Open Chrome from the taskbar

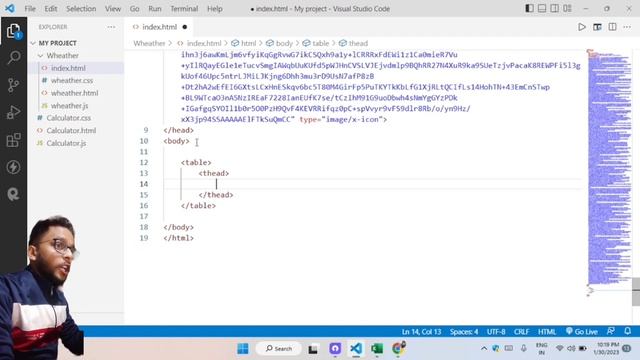(398, 348)
